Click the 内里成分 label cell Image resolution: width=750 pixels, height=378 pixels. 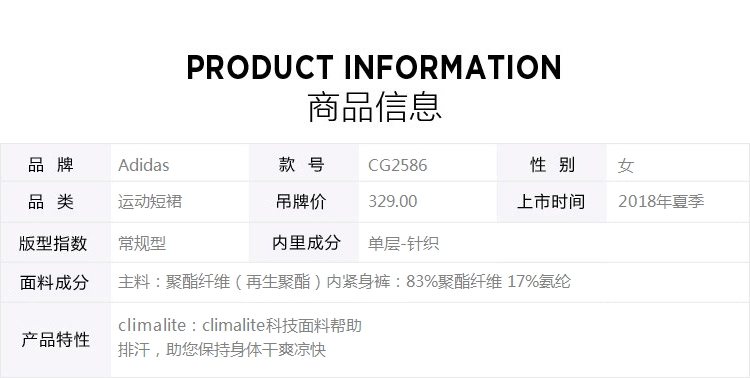click(304, 243)
